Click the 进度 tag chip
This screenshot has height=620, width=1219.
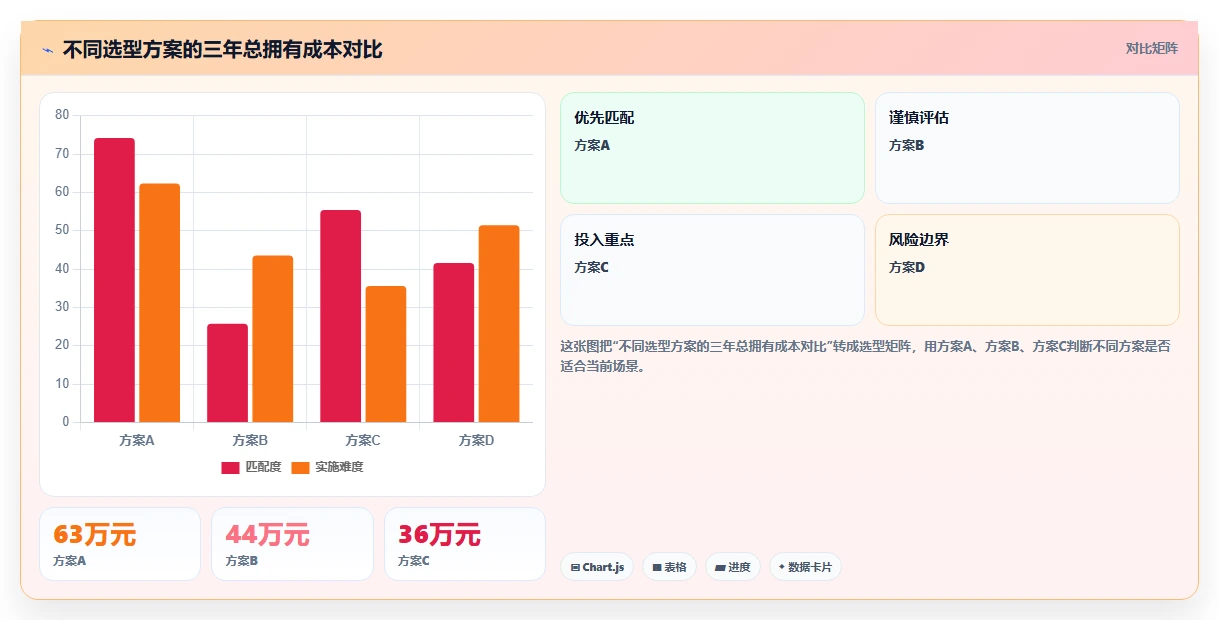click(733, 567)
